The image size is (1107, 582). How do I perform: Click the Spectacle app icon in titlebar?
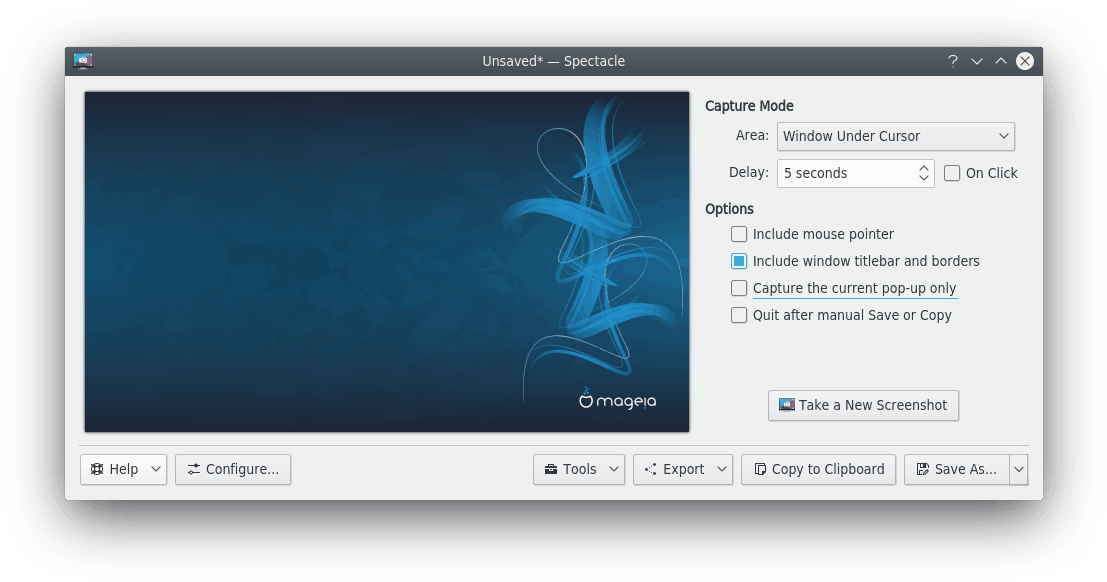[x=83, y=61]
